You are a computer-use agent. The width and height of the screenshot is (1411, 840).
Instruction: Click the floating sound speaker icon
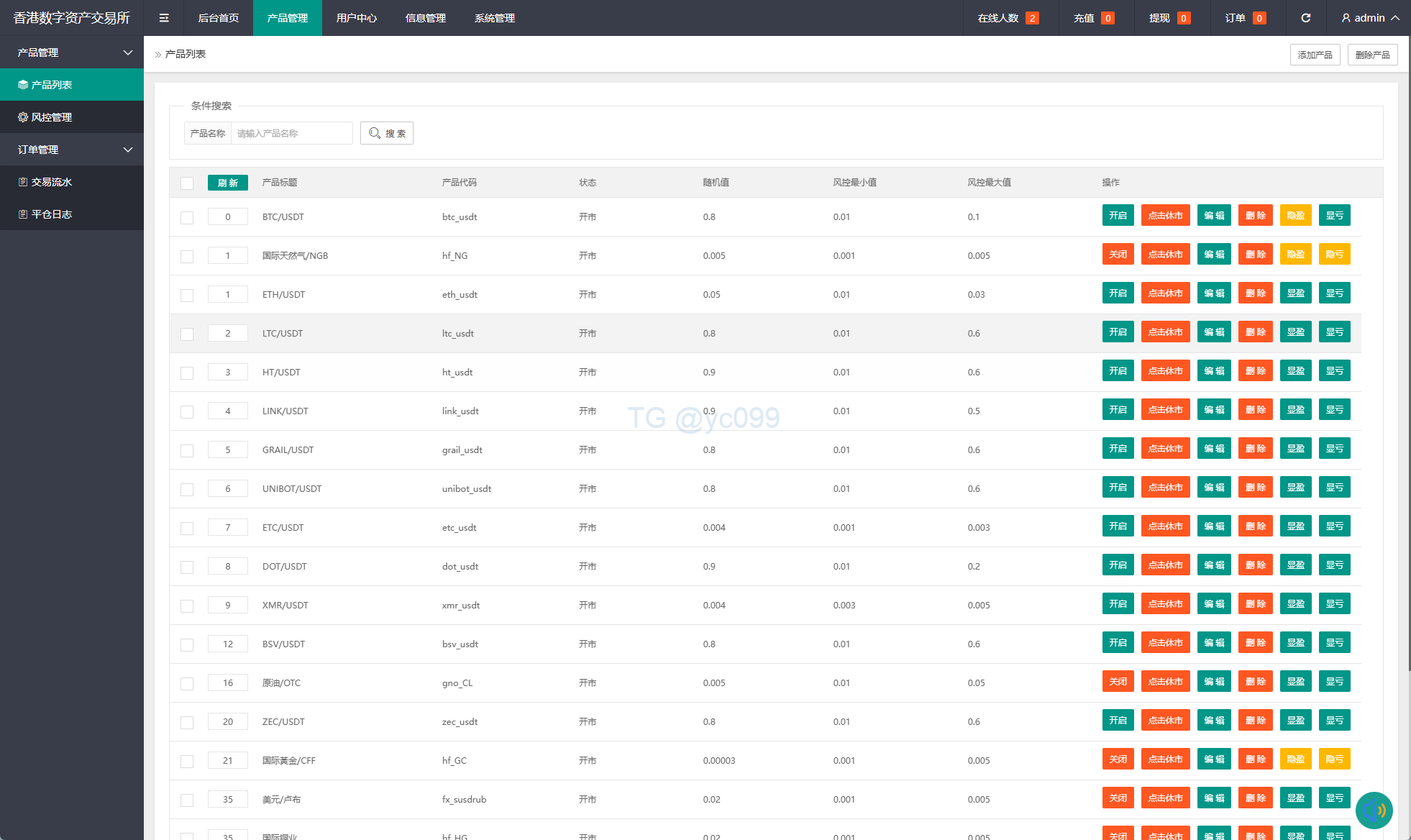click(1374, 811)
